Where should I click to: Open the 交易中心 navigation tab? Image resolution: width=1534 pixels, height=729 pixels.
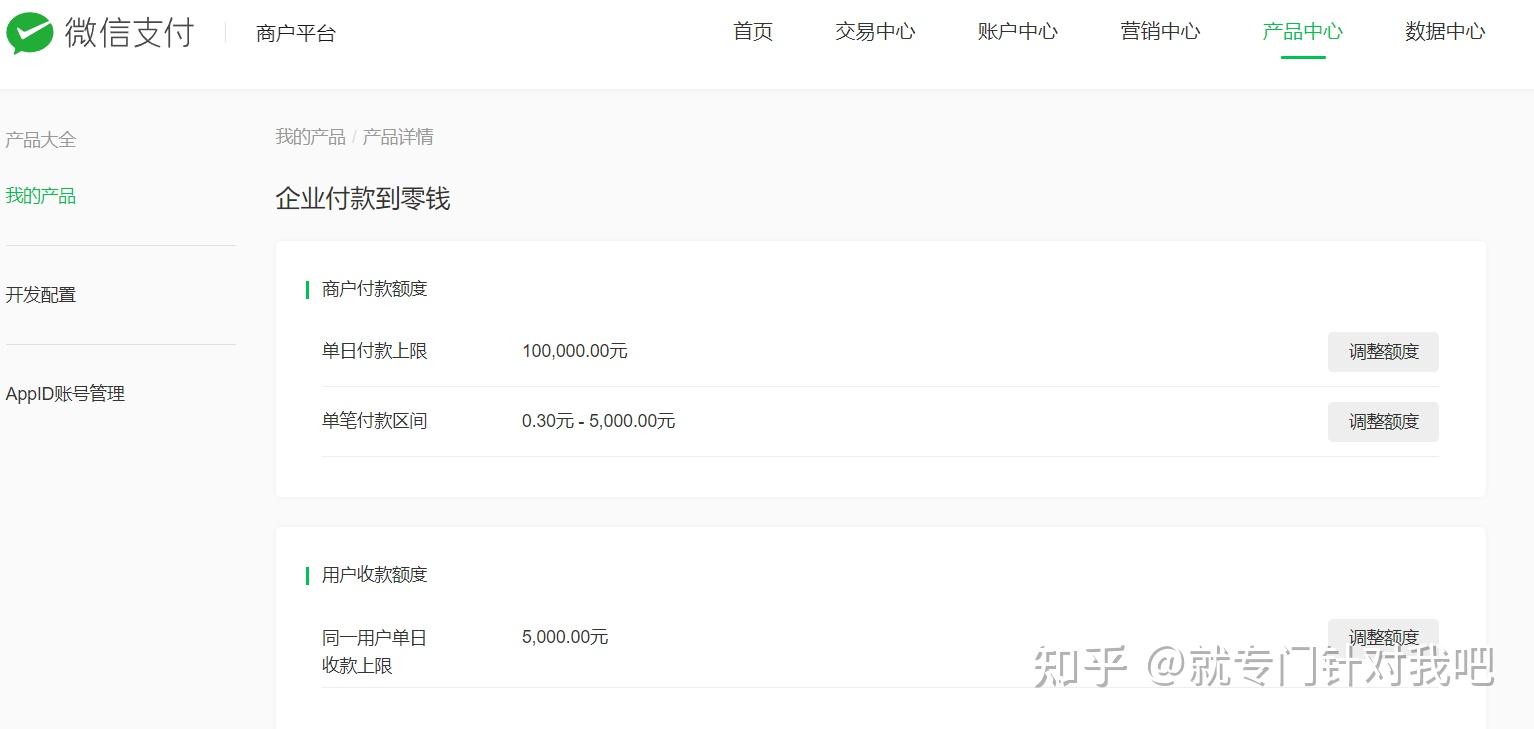point(875,32)
